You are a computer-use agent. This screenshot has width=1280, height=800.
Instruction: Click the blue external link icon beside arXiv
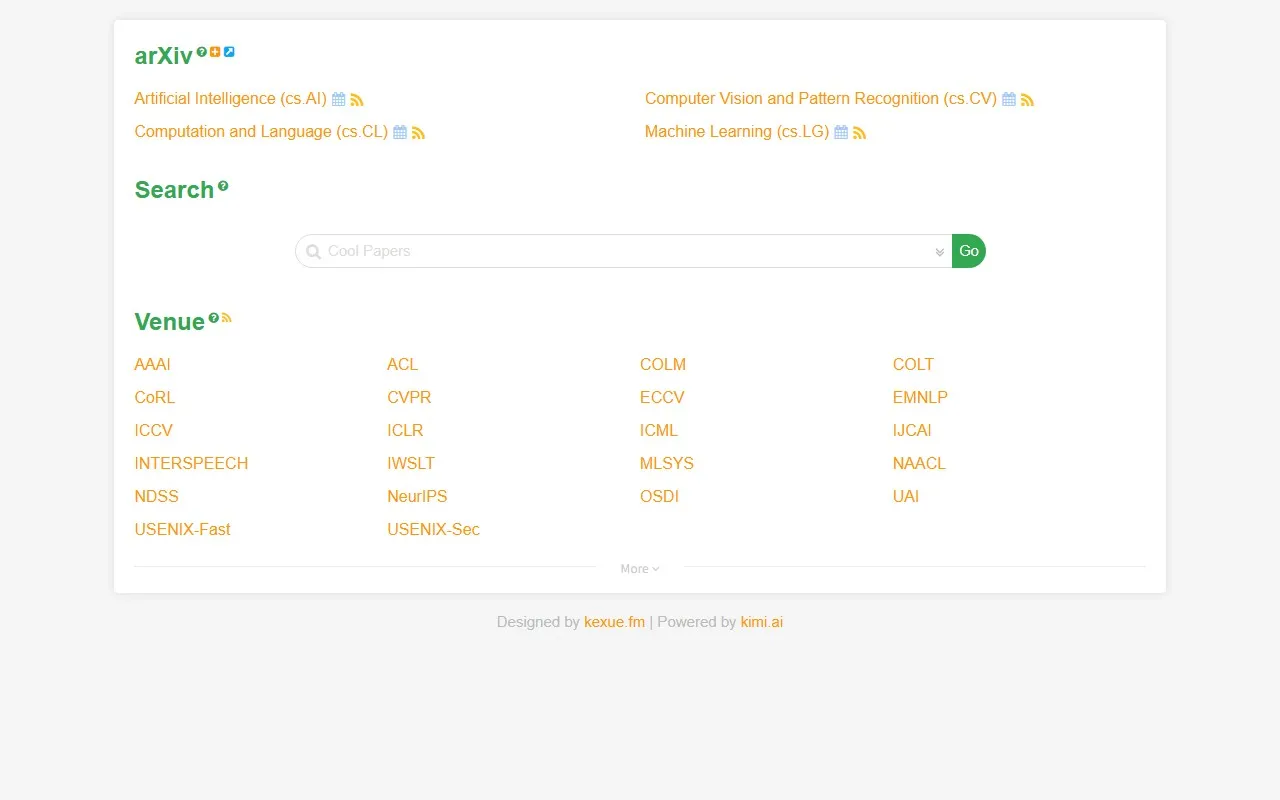[229, 51]
